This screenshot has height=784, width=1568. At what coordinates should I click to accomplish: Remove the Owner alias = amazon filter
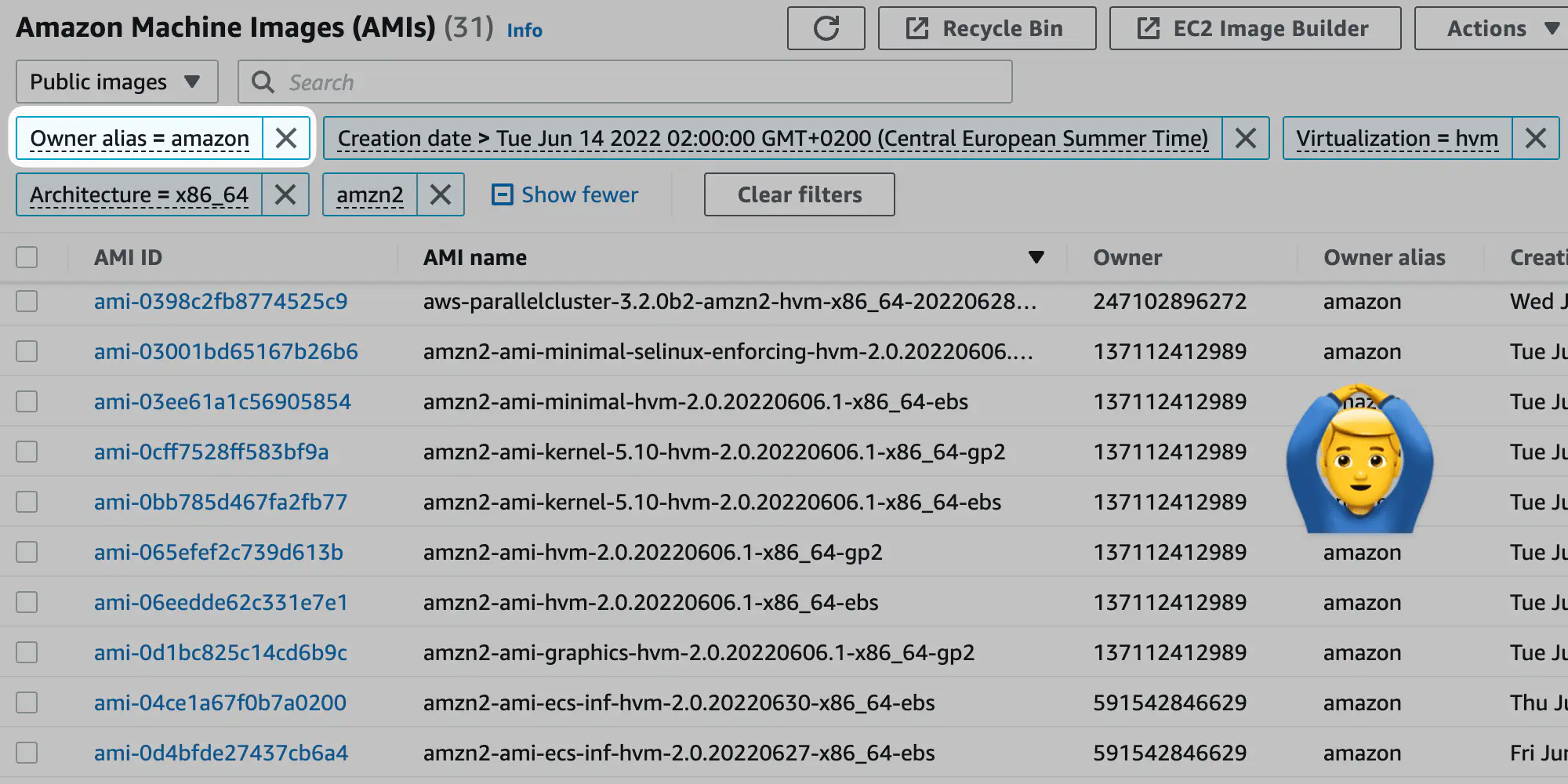click(286, 139)
